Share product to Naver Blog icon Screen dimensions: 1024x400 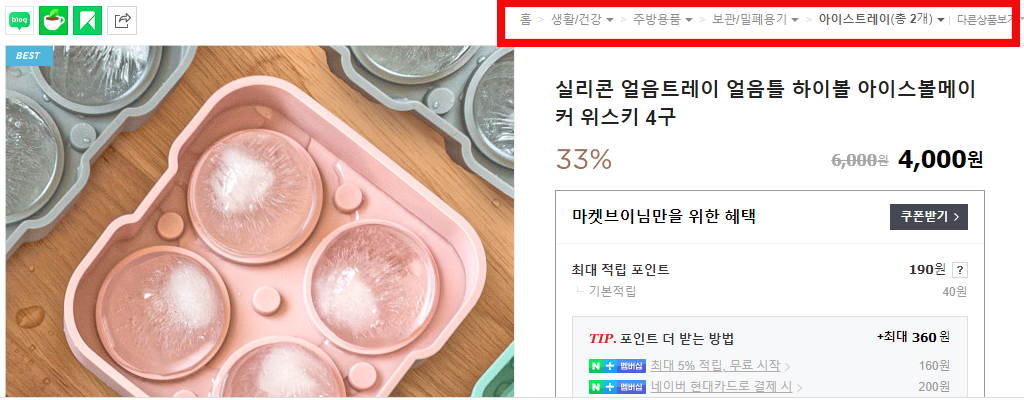coord(20,20)
